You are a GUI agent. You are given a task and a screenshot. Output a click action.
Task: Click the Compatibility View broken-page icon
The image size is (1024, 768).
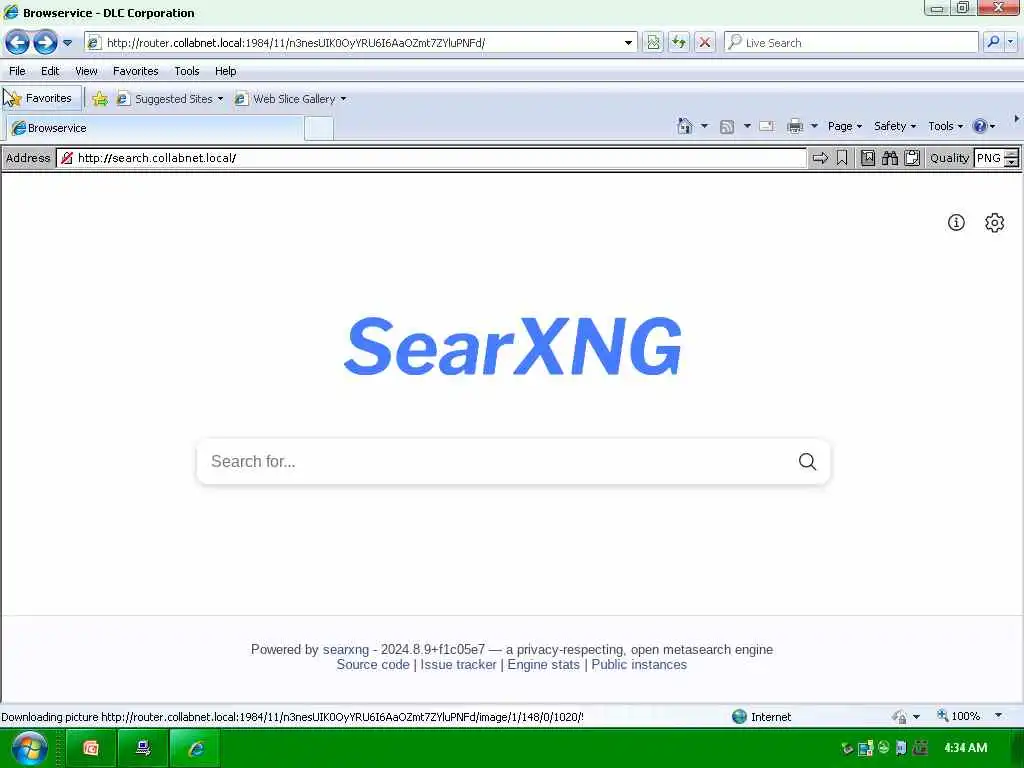[653, 42]
